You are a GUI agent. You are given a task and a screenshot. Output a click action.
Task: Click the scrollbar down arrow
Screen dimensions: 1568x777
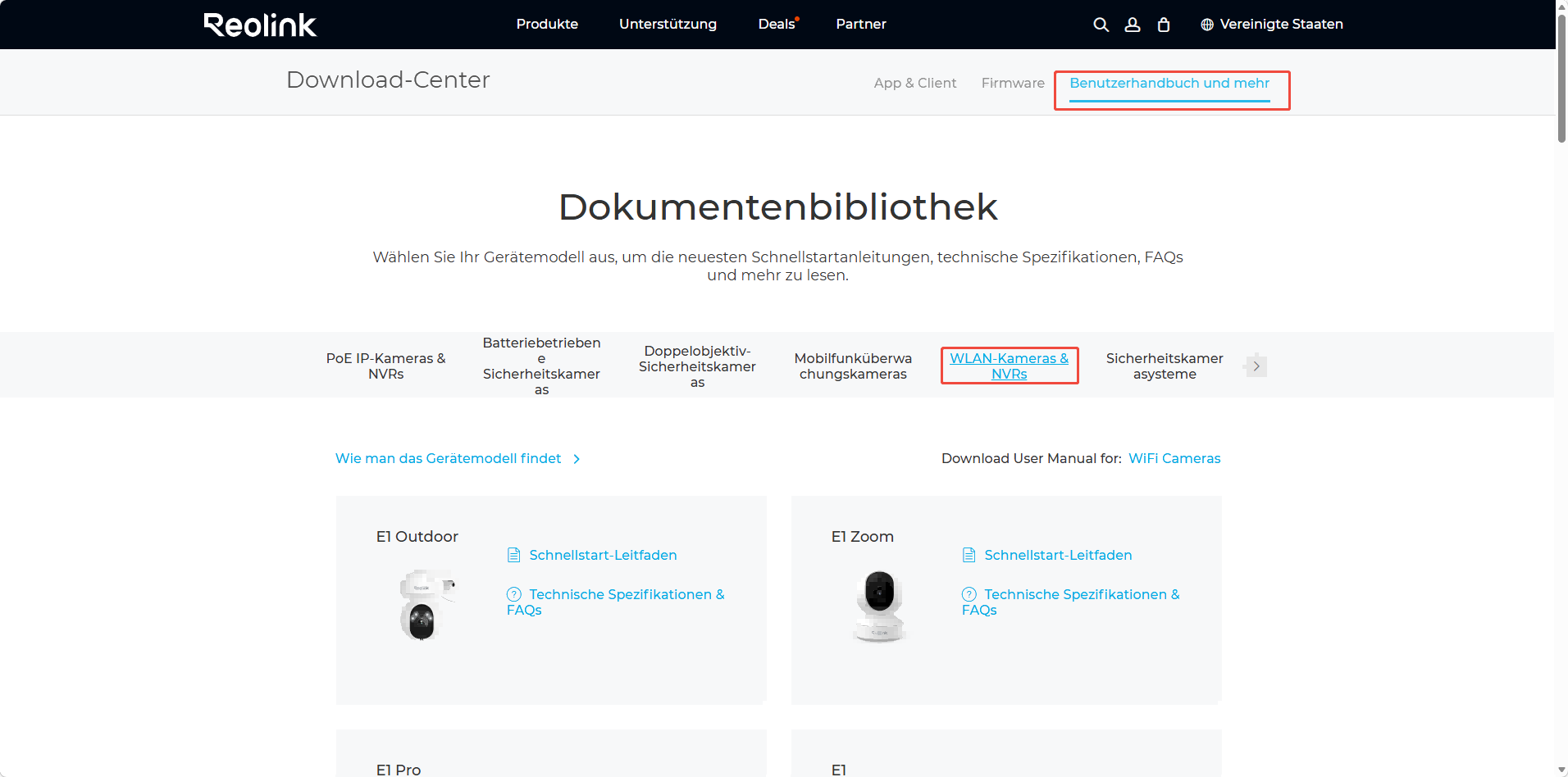(1561, 770)
